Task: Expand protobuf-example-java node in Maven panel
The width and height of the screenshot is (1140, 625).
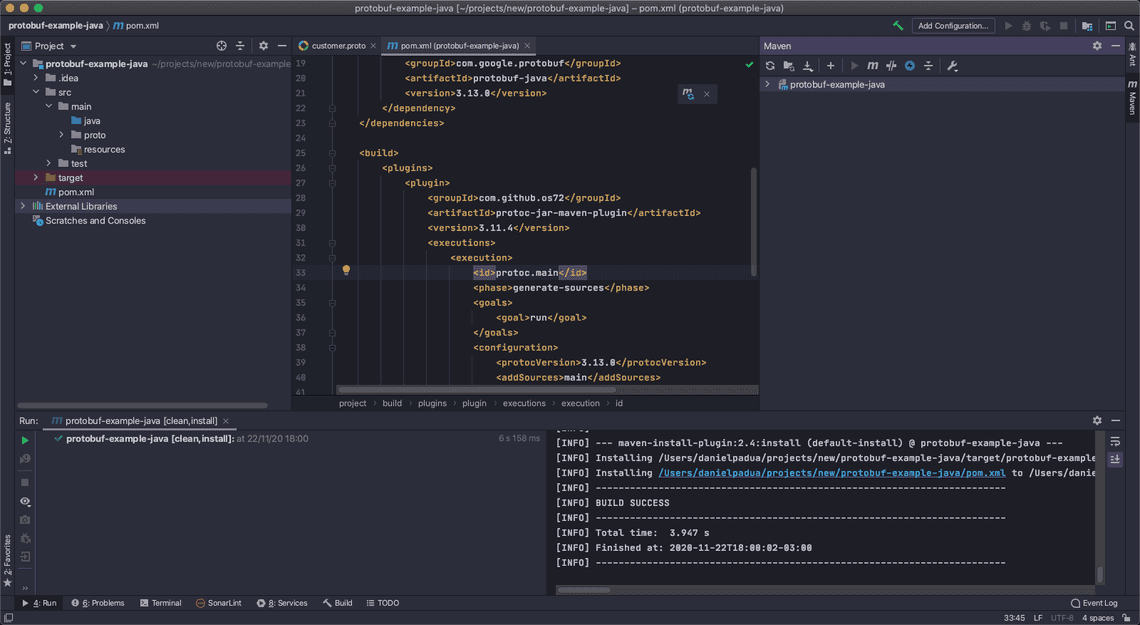Action: [x=768, y=85]
